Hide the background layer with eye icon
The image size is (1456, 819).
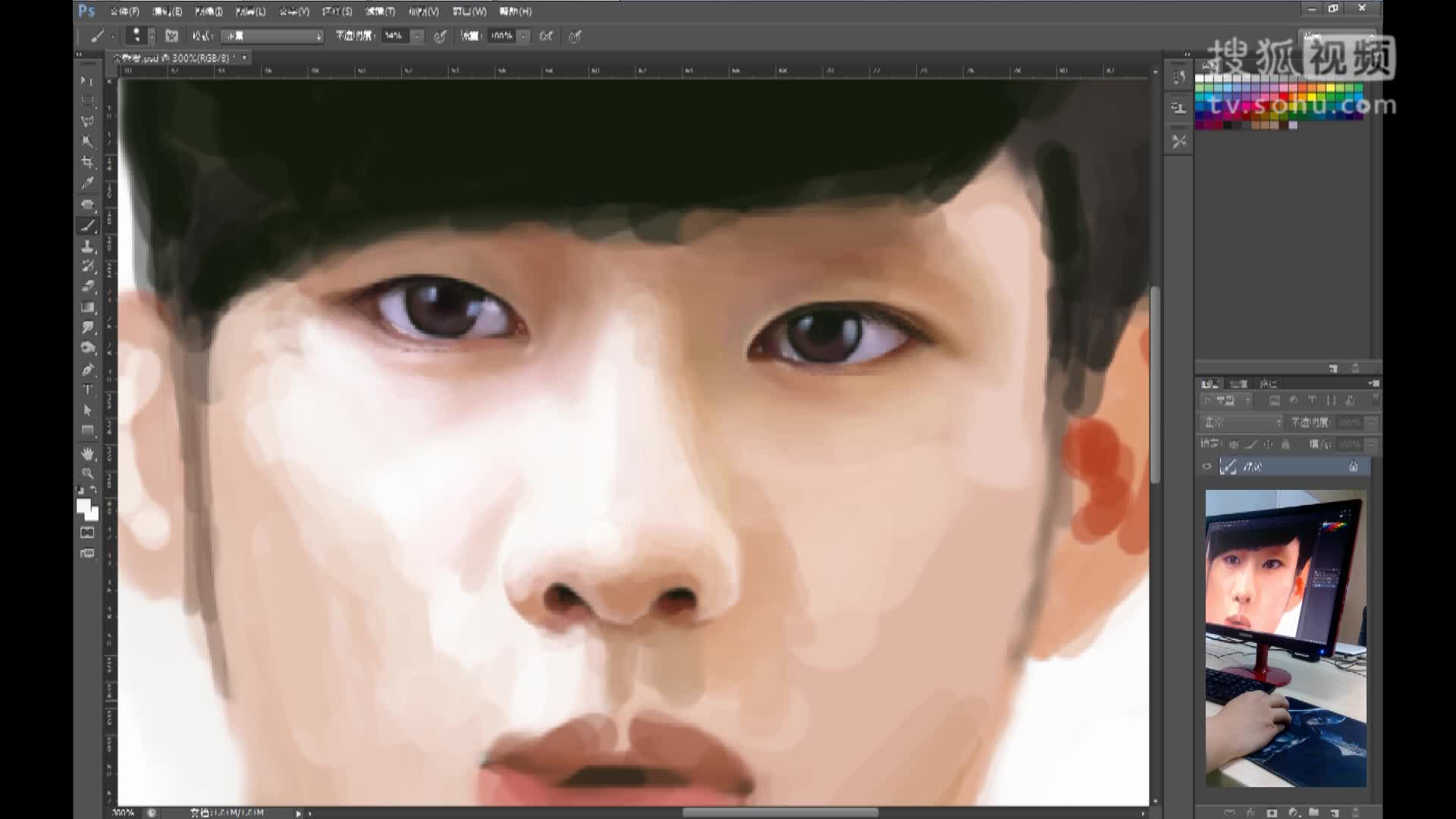[x=1207, y=466]
